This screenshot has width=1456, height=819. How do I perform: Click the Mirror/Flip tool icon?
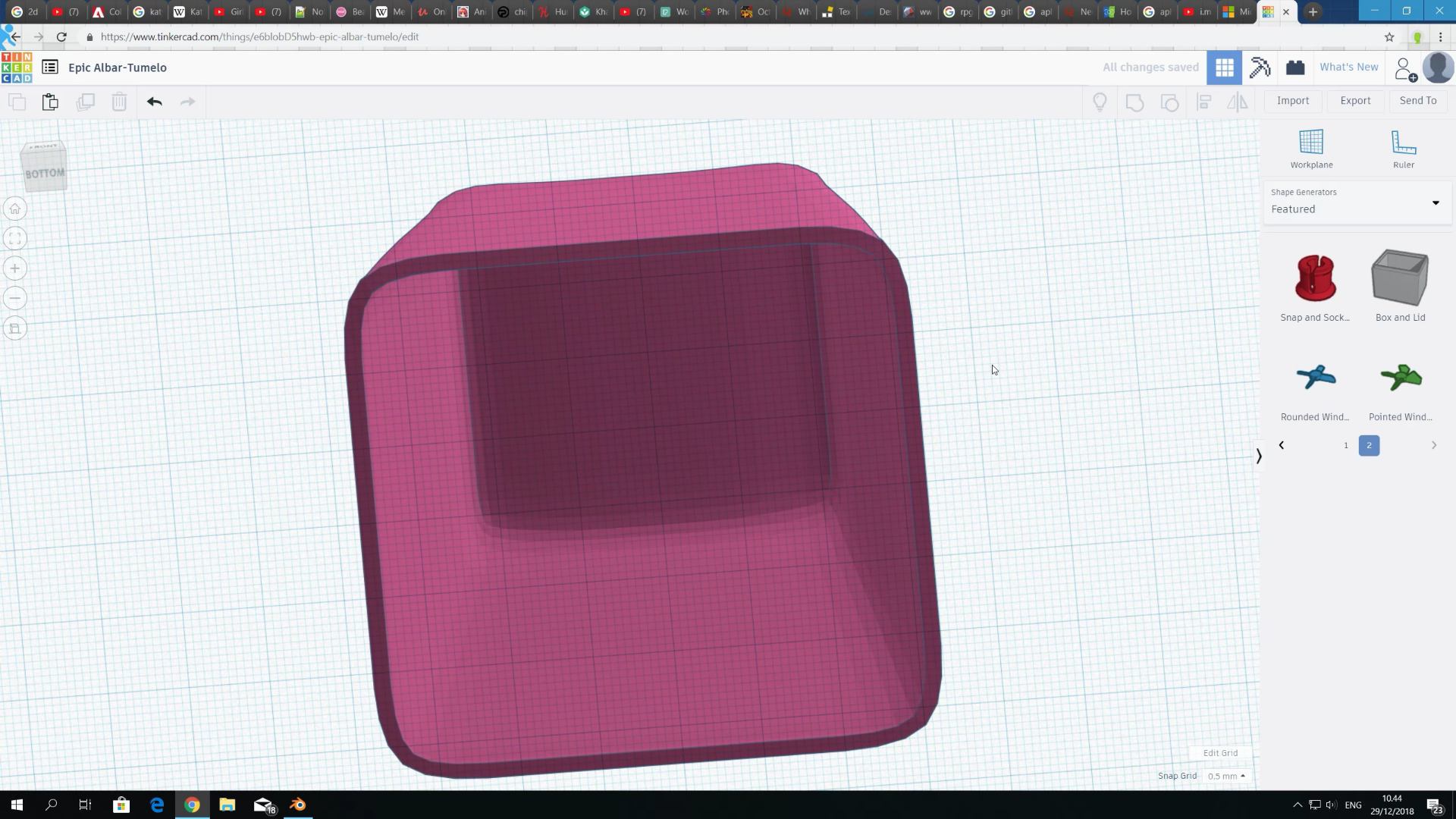click(x=1238, y=102)
